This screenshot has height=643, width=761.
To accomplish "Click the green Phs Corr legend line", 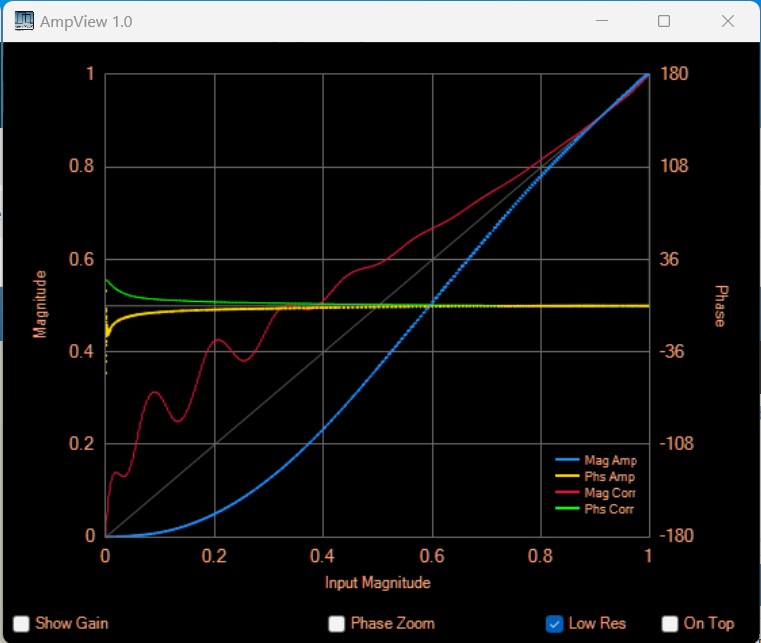I will pyautogui.click(x=567, y=509).
